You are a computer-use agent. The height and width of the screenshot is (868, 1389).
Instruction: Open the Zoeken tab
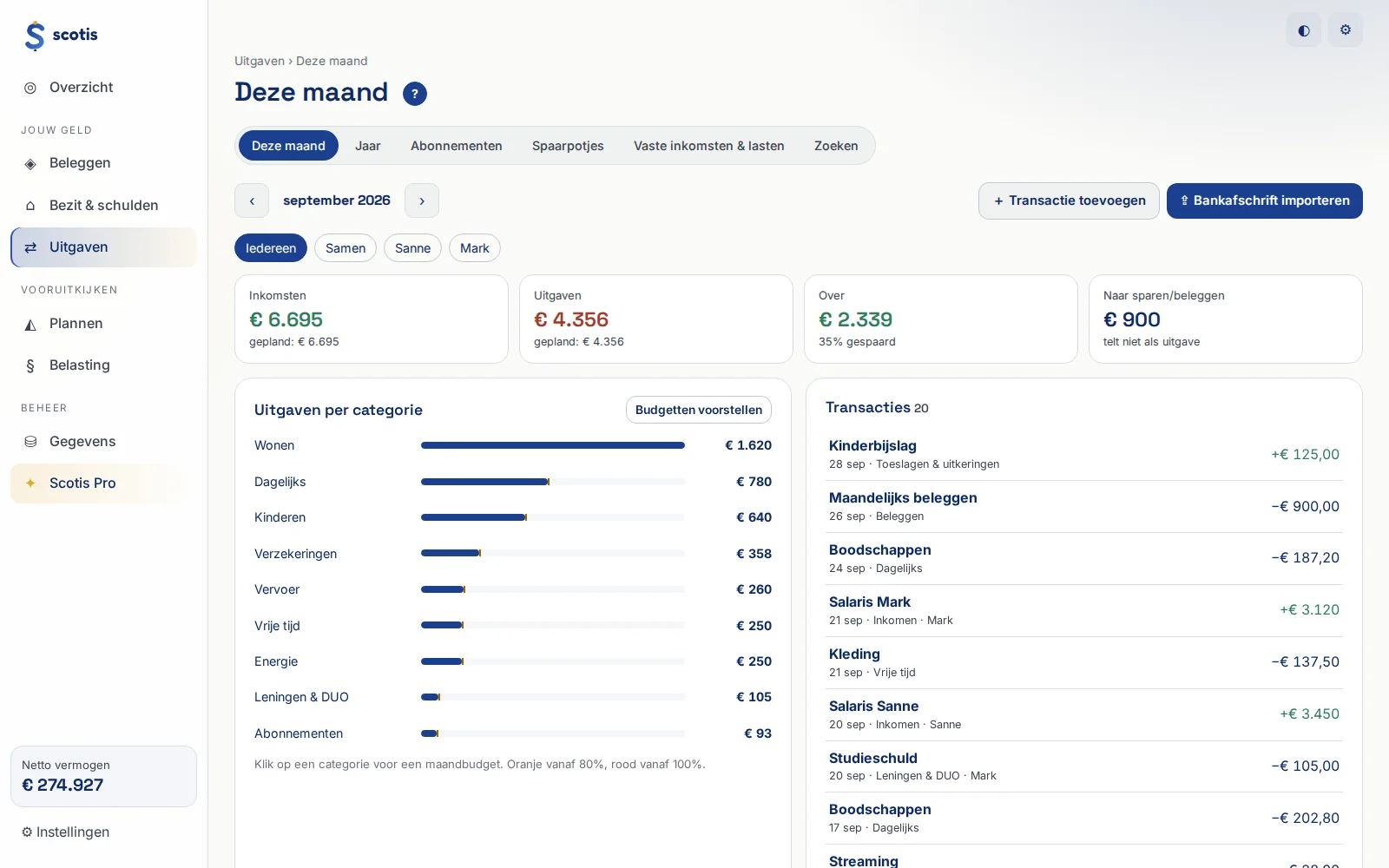pyautogui.click(x=836, y=146)
